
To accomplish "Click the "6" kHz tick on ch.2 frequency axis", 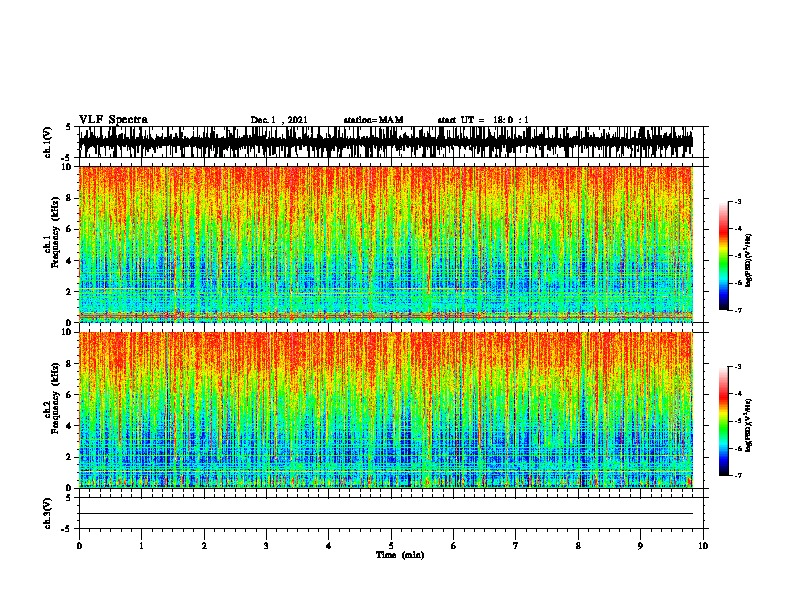I will click(x=69, y=395).
